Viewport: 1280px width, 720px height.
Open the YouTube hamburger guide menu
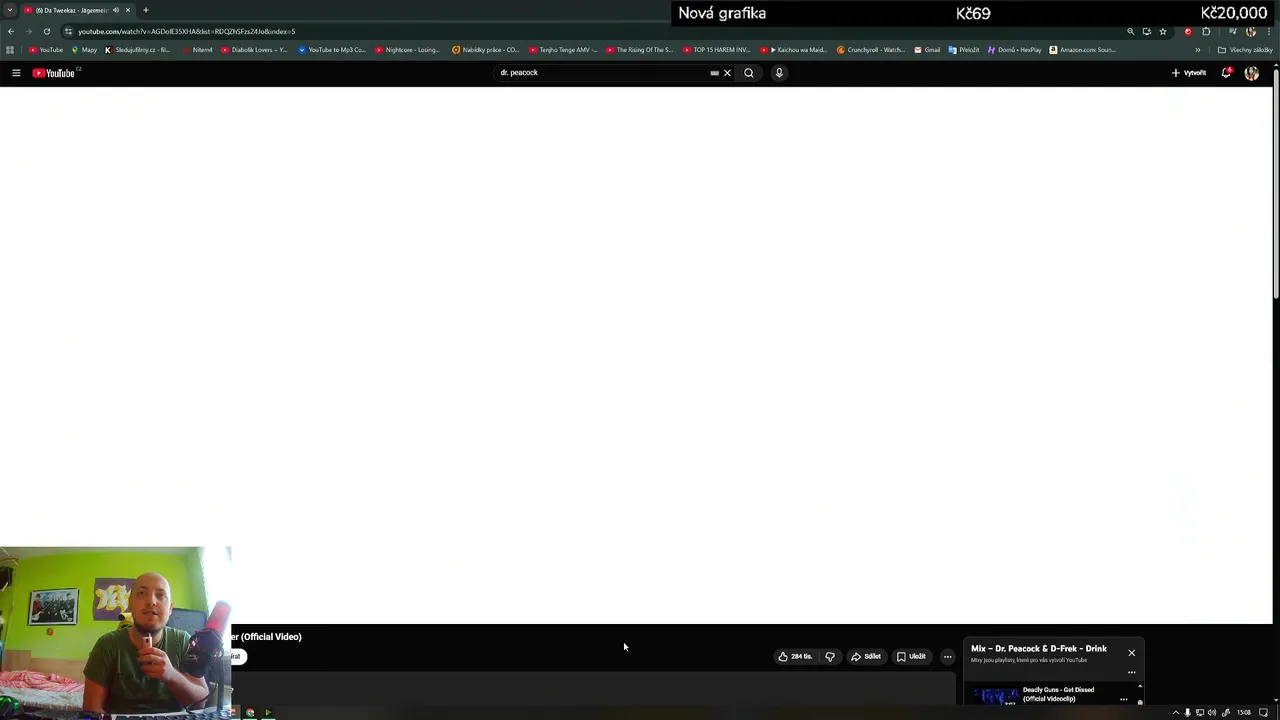coord(16,73)
